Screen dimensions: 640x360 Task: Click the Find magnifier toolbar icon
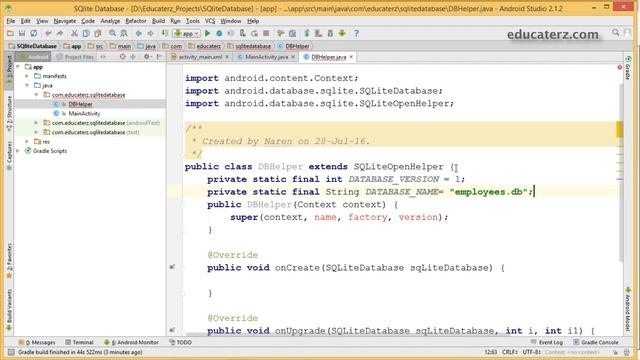112,33
